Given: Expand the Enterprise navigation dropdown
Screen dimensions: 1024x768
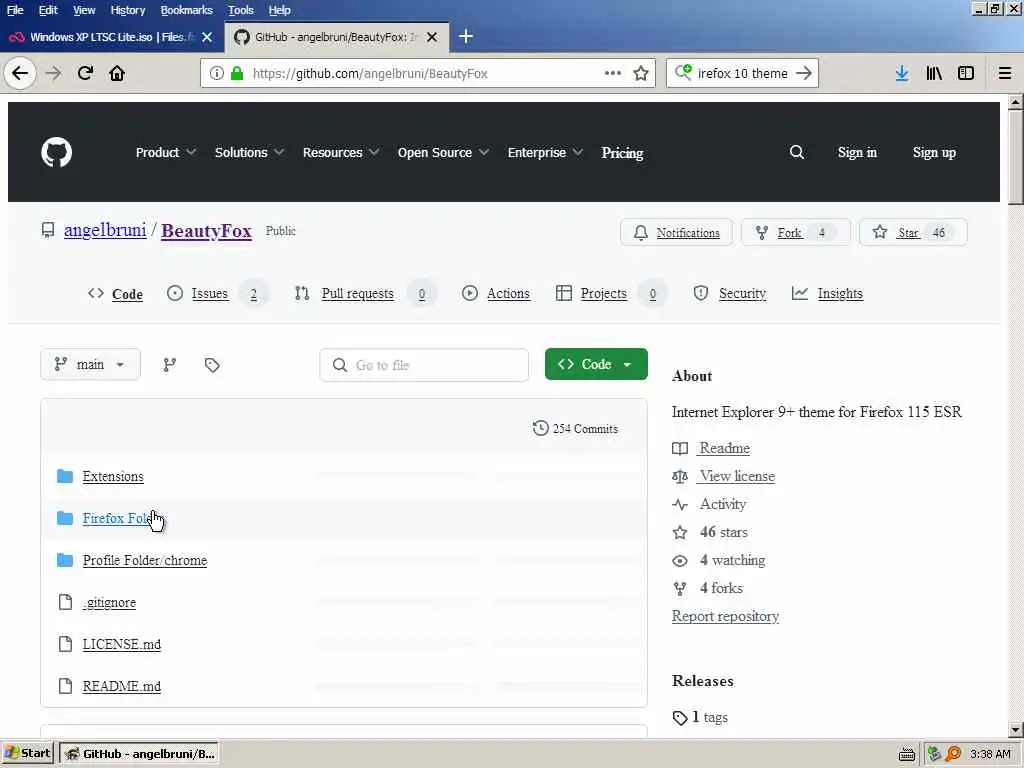Looking at the screenshot, I should (545, 152).
